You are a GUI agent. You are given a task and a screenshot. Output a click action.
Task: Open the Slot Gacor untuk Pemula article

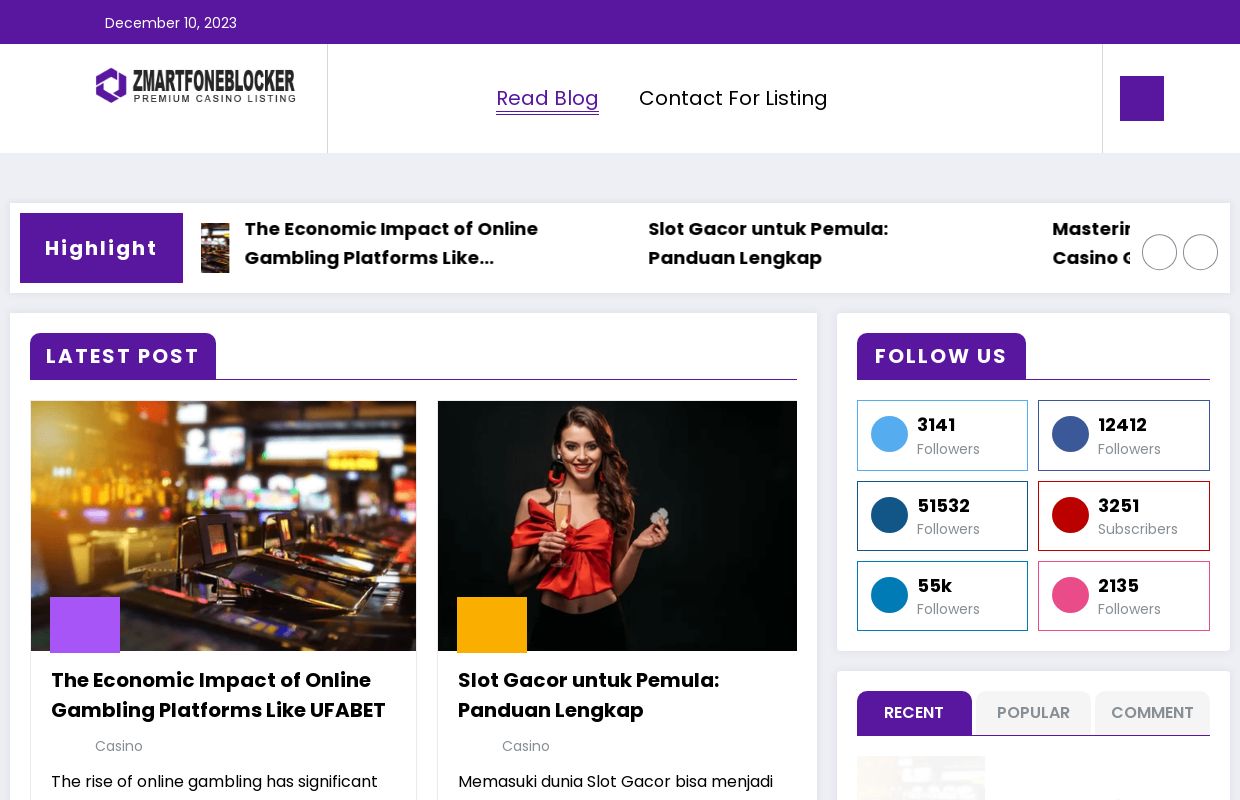click(x=588, y=695)
